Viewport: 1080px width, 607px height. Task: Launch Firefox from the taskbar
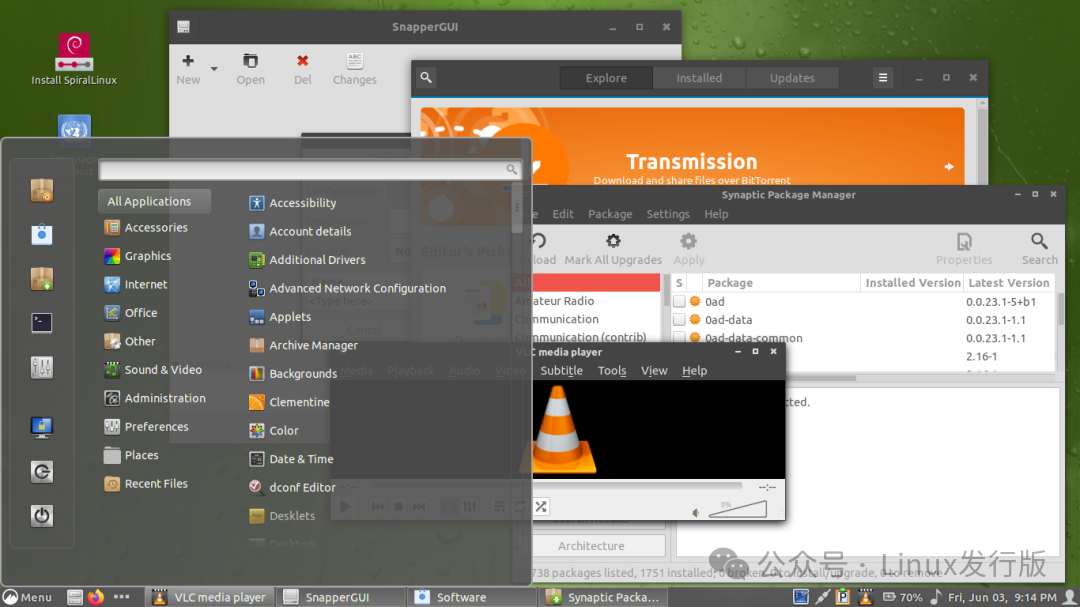[96, 597]
